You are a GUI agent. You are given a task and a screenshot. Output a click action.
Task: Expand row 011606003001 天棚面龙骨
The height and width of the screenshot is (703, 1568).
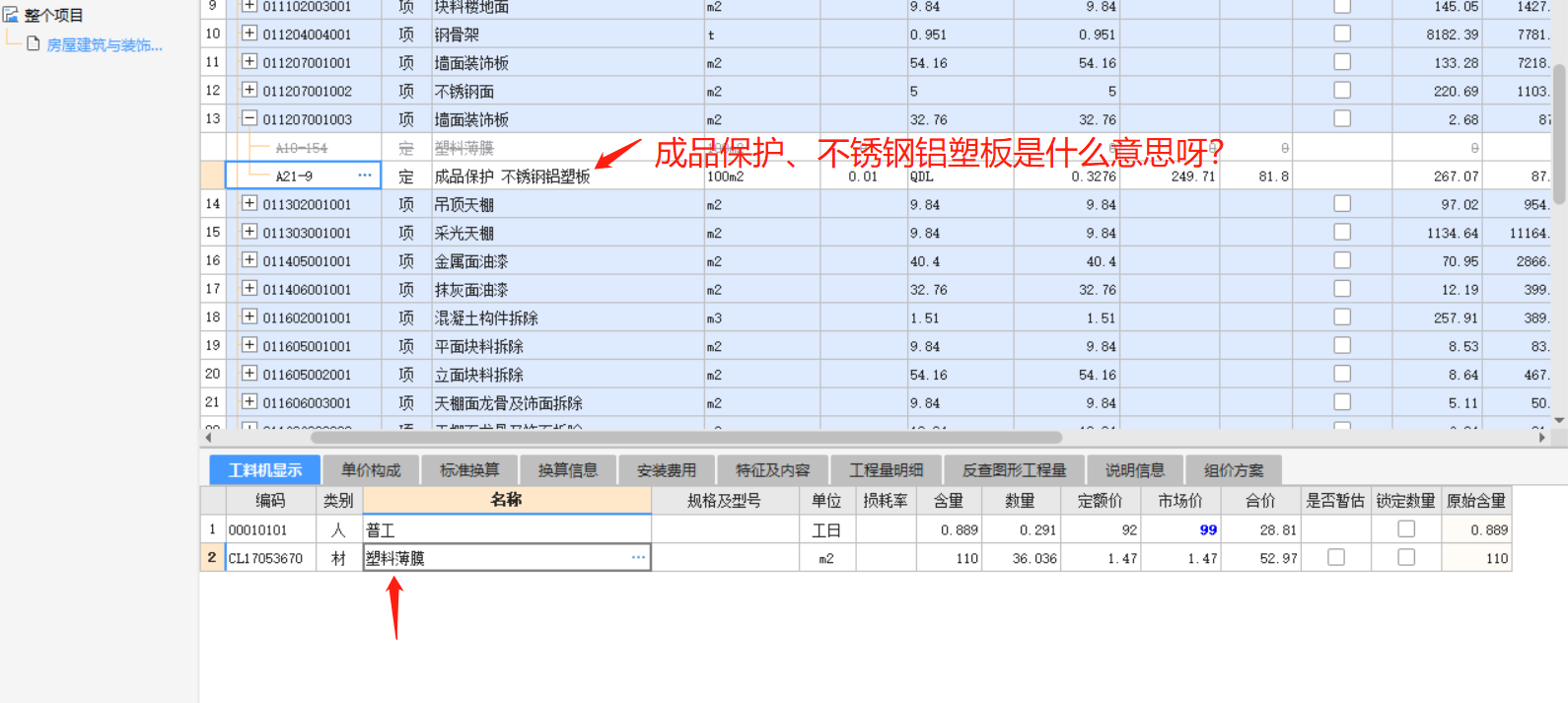click(x=249, y=402)
